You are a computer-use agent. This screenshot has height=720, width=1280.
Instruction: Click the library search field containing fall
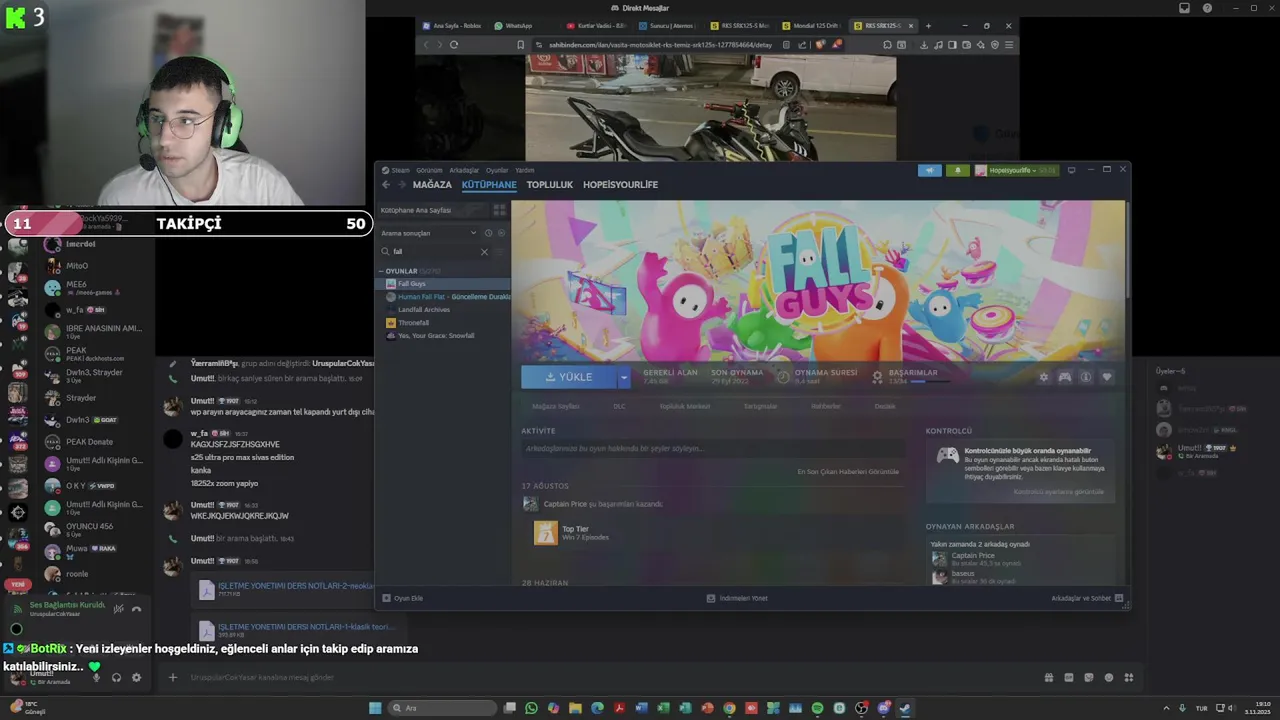click(434, 252)
